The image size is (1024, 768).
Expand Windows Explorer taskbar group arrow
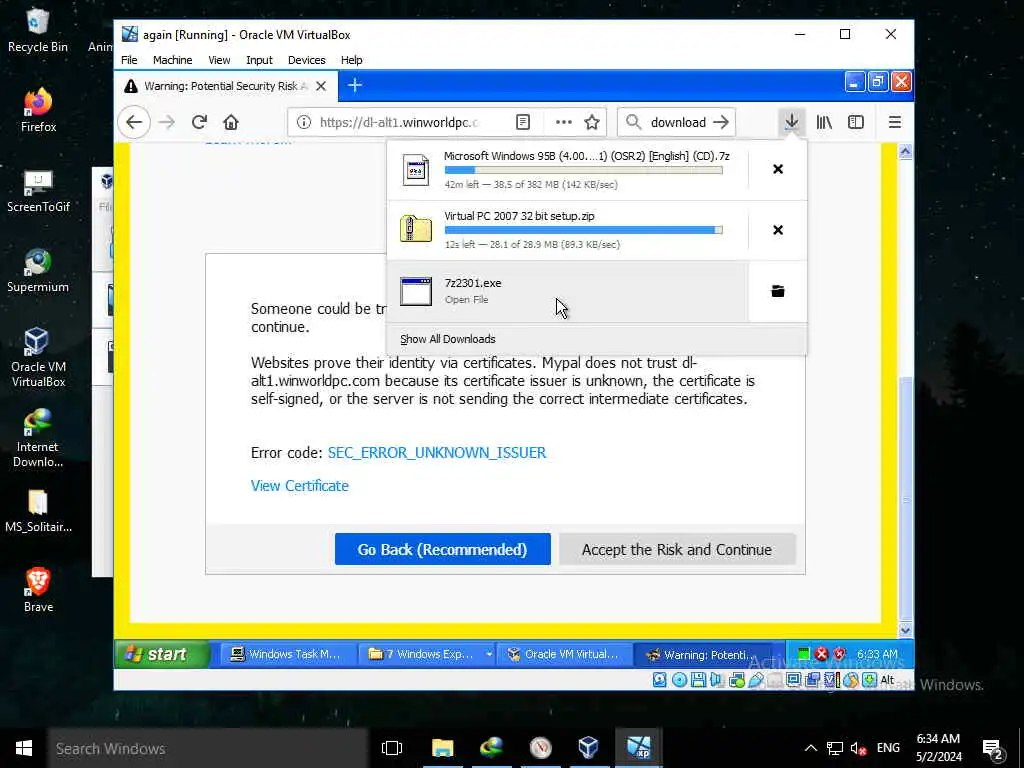(488, 654)
